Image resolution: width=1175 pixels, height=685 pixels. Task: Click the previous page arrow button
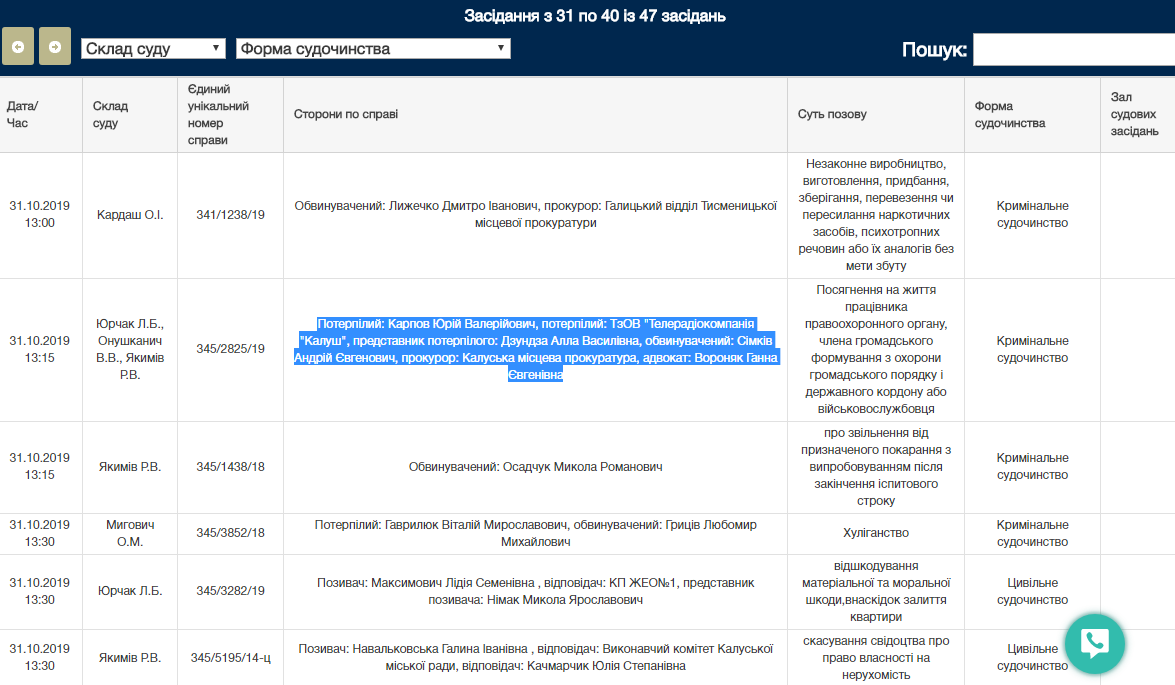coord(18,46)
